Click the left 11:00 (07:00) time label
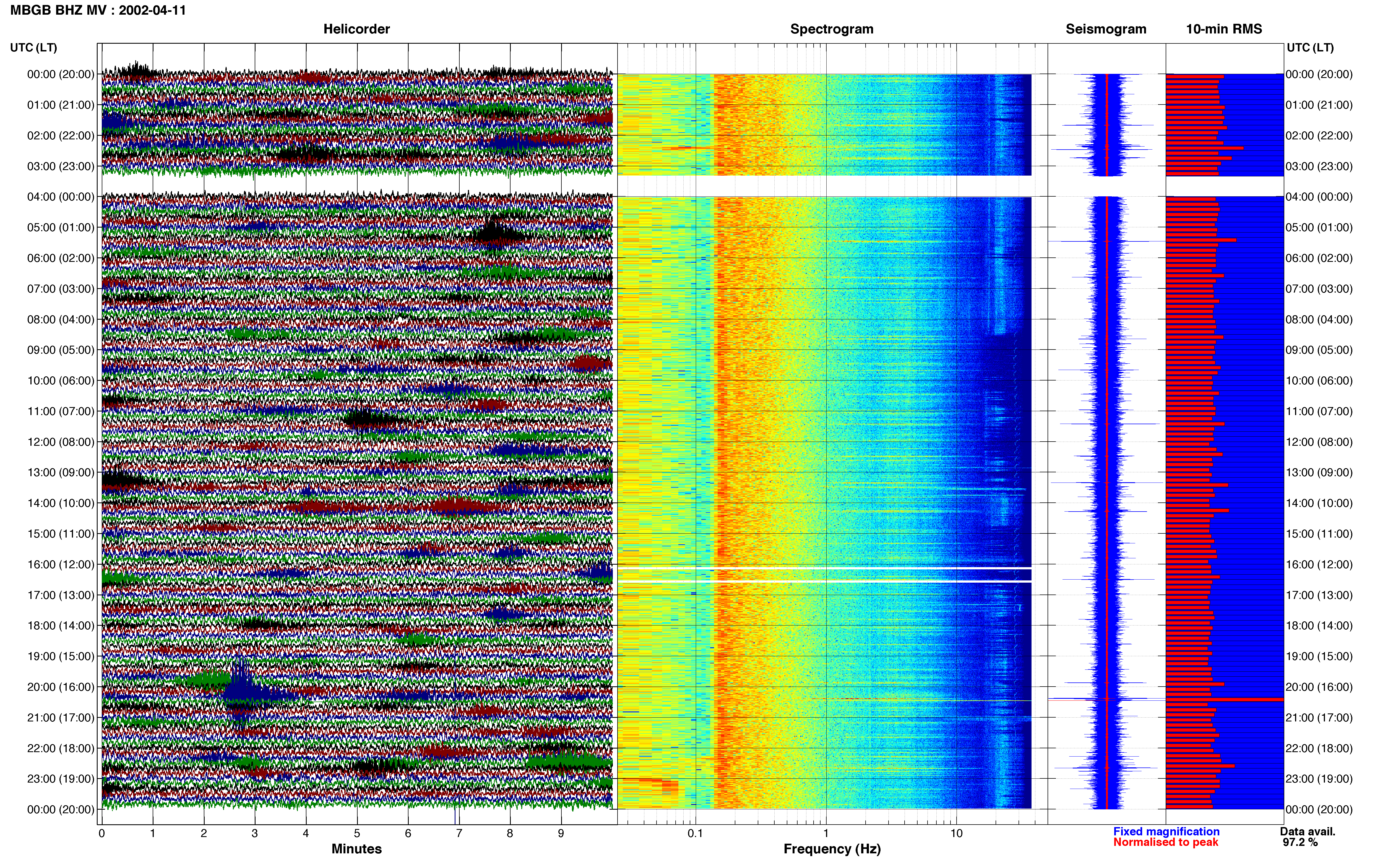 [61, 412]
